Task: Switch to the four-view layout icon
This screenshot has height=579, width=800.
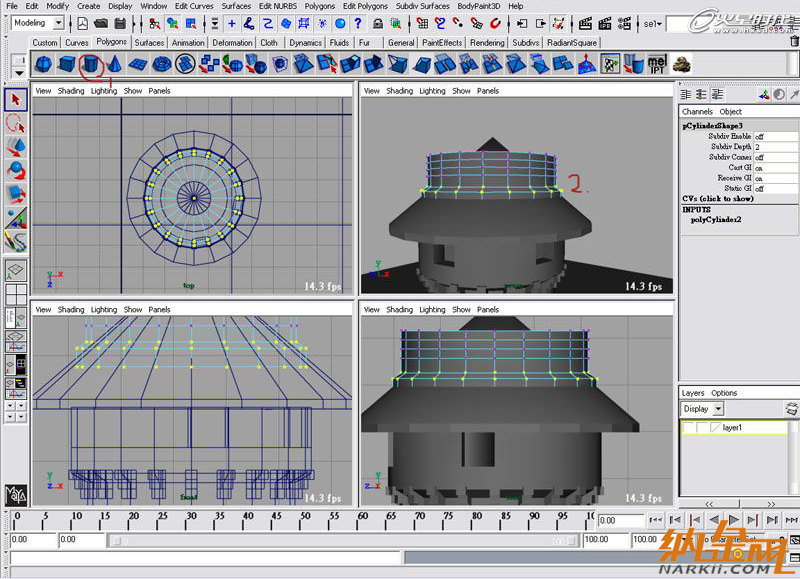Action: pos(15,293)
